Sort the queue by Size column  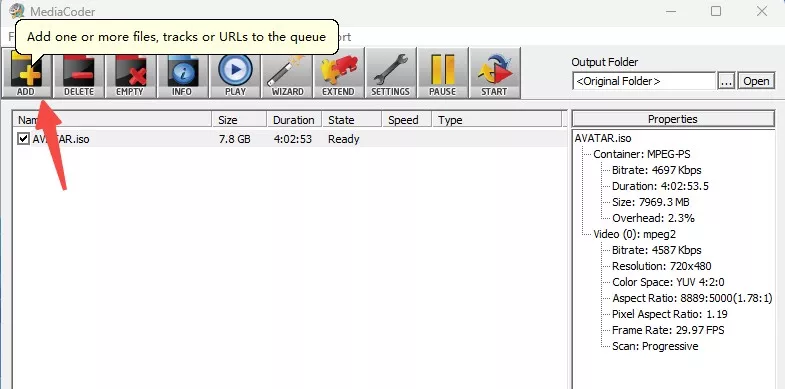(239, 120)
